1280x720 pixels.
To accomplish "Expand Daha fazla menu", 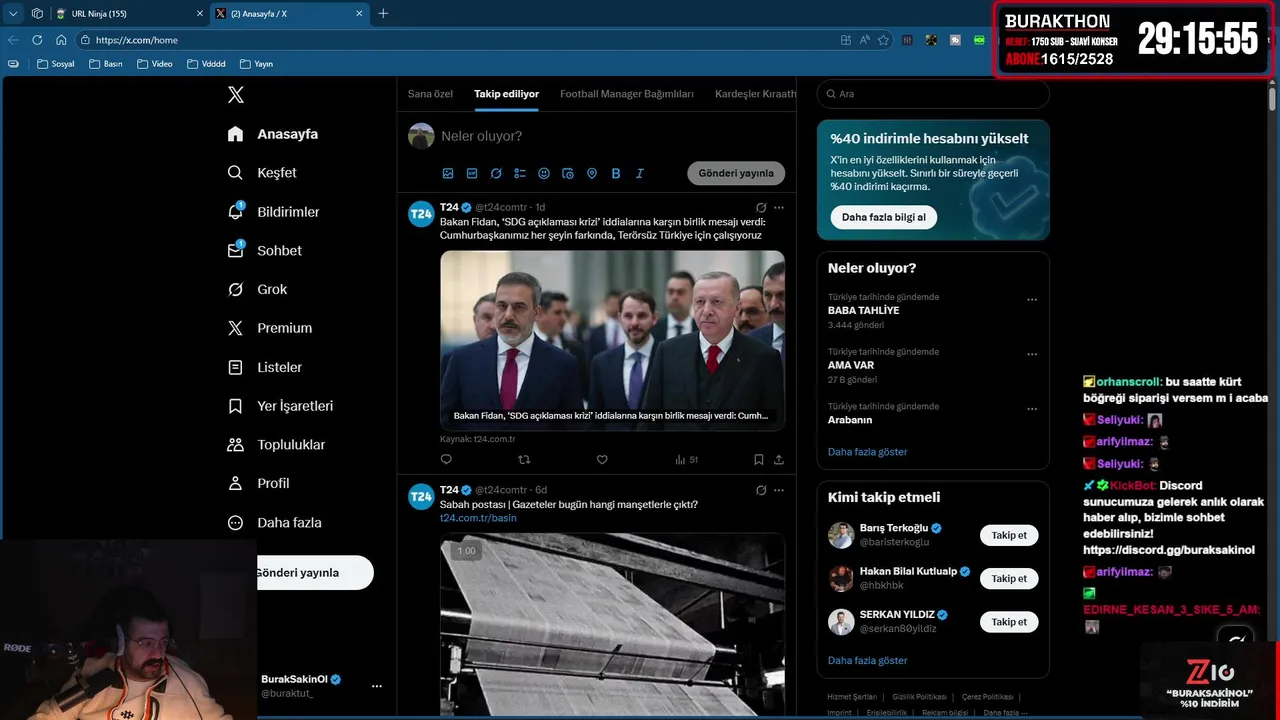I will point(274,522).
